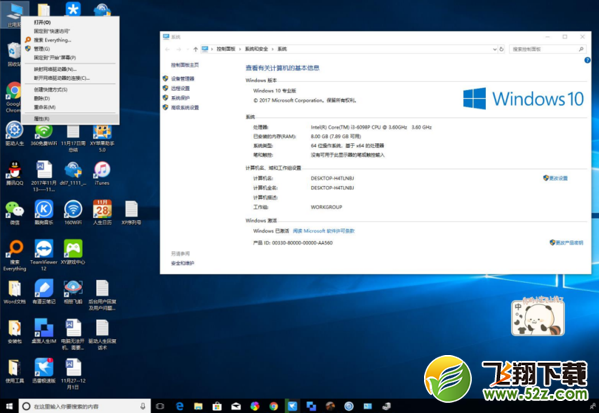Image resolution: width=599 pixels, height=413 pixels.
Task: Open 控制面板主页 link in System window
Action: [185, 65]
